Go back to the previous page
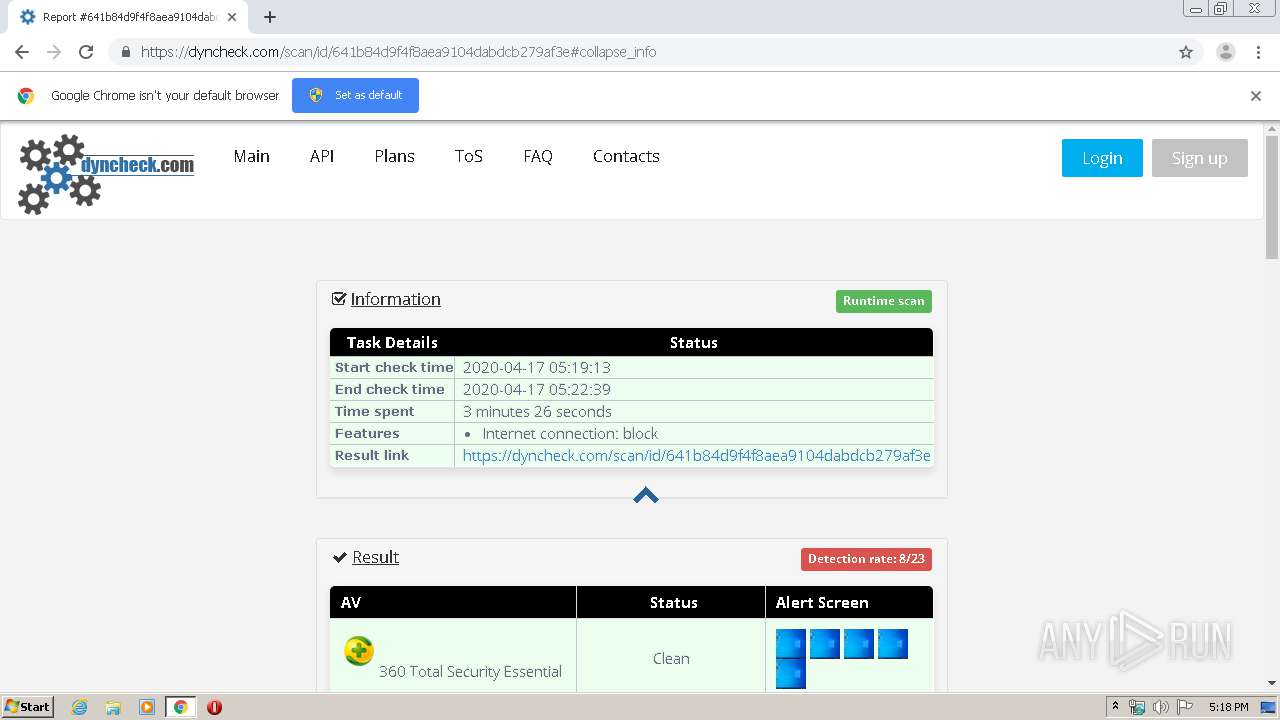This screenshot has height=720, width=1280. [x=22, y=52]
